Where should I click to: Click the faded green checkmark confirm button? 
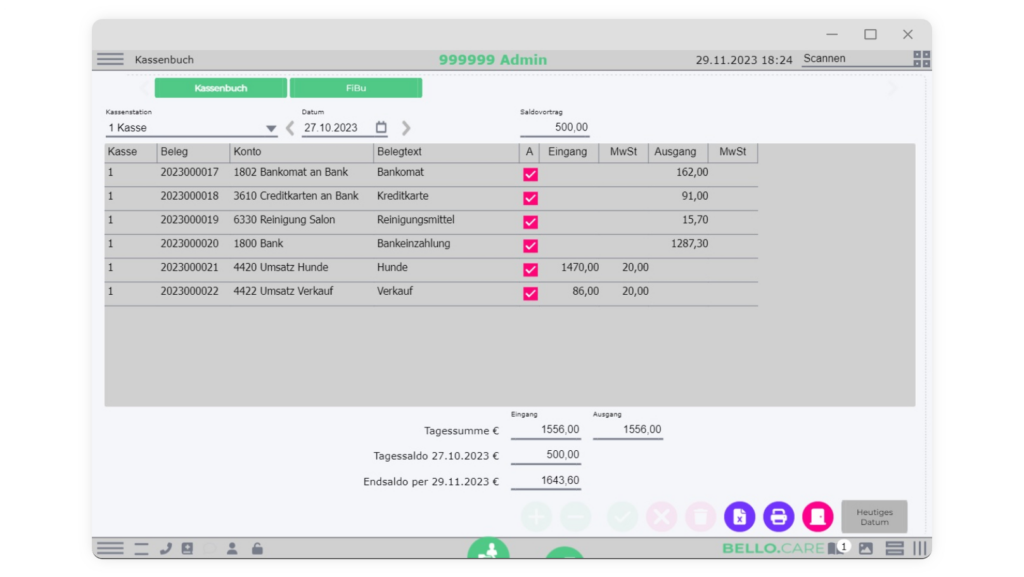[622, 516]
